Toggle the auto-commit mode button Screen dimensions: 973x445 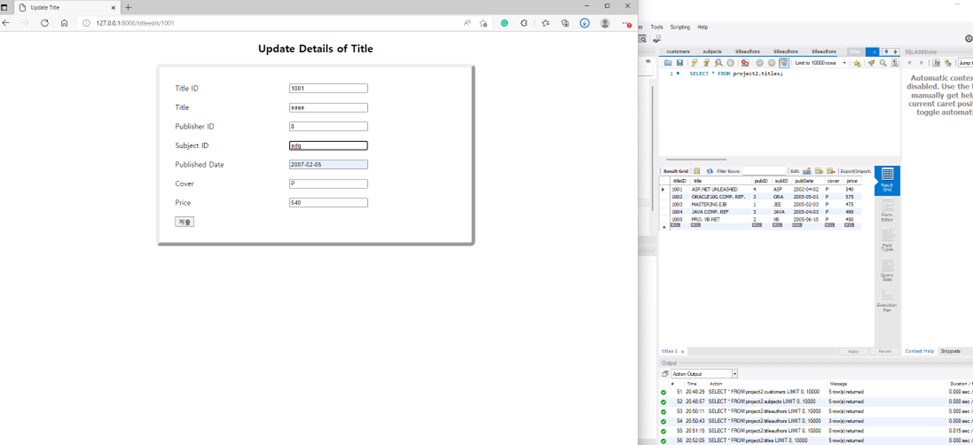784,63
